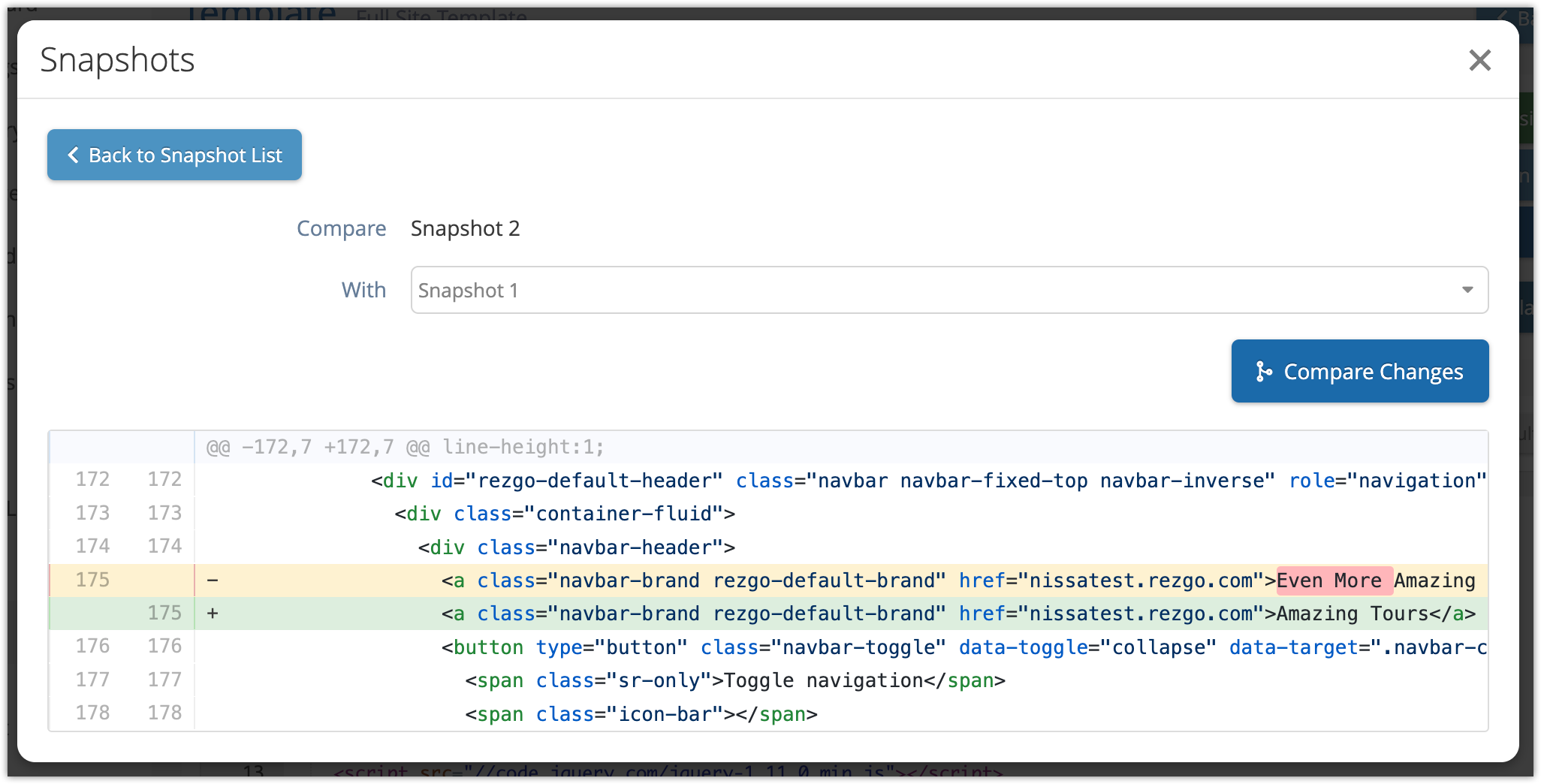Click the 'Toggle navigation' sr-only span line
This screenshot has width=1541, height=784.
[734, 680]
